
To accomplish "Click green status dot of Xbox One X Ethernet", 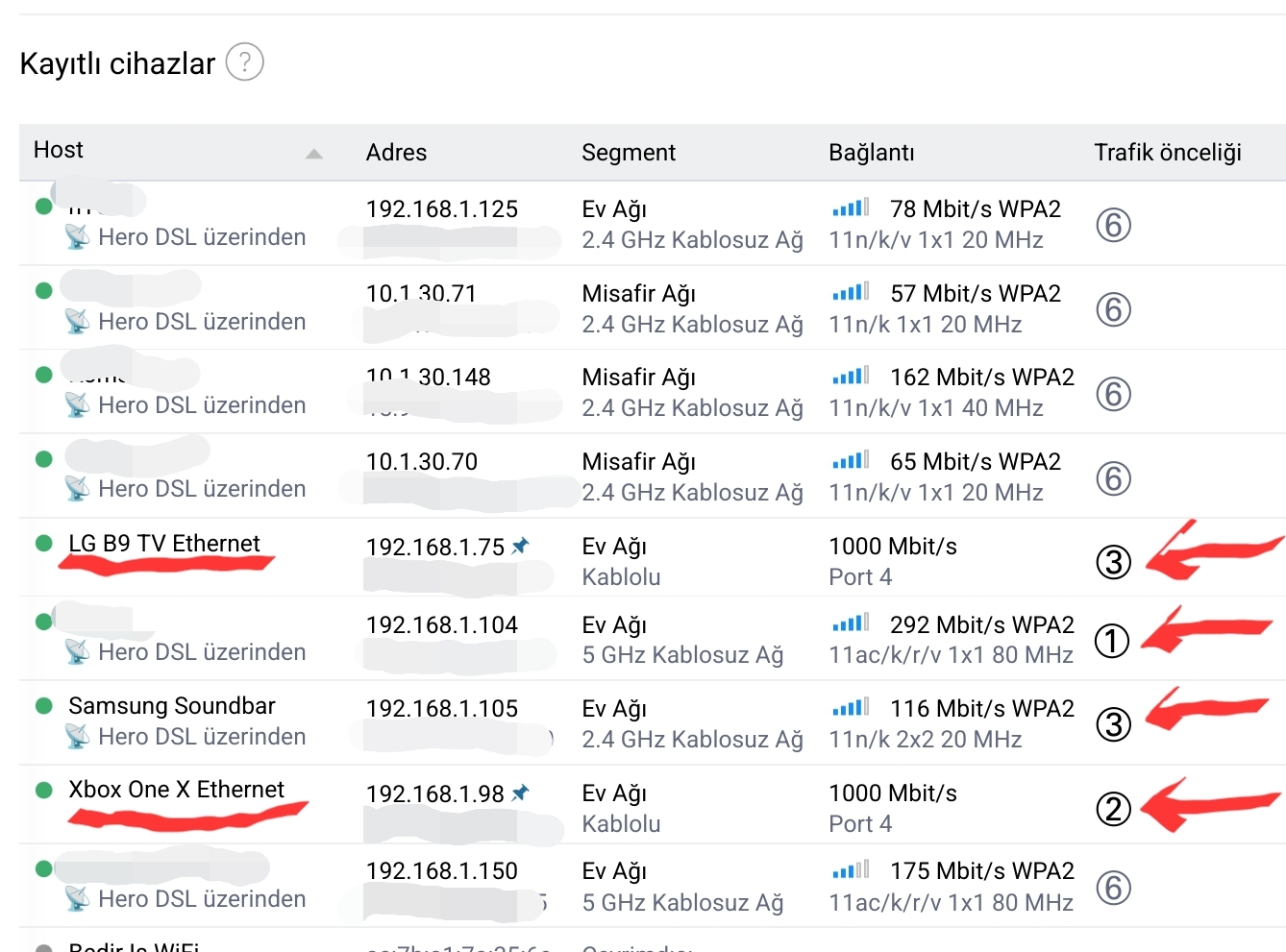I will (x=43, y=790).
